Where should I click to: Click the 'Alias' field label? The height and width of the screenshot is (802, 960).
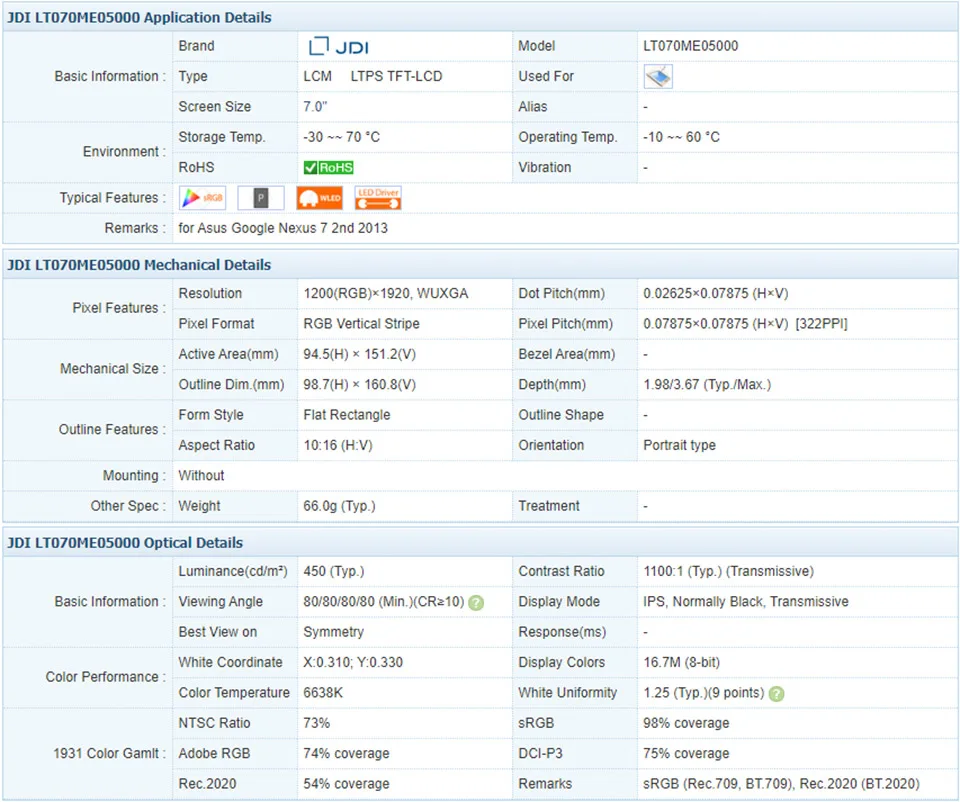click(x=533, y=107)
